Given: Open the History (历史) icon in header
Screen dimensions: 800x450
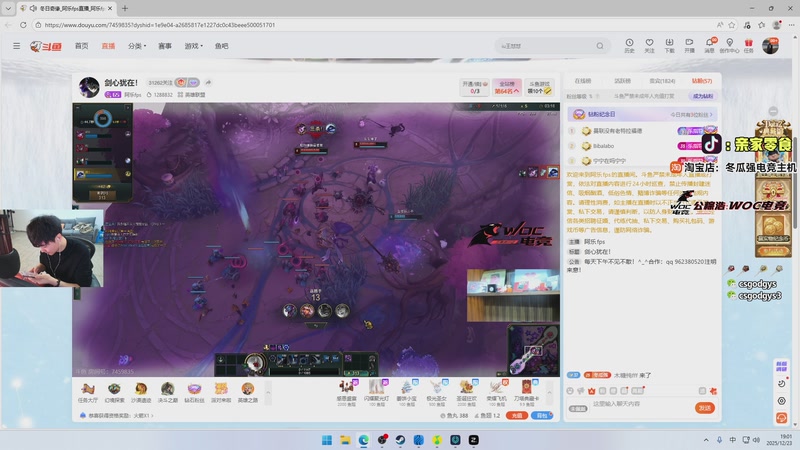Looking at the screenshot, I should (x=629, y=43).
